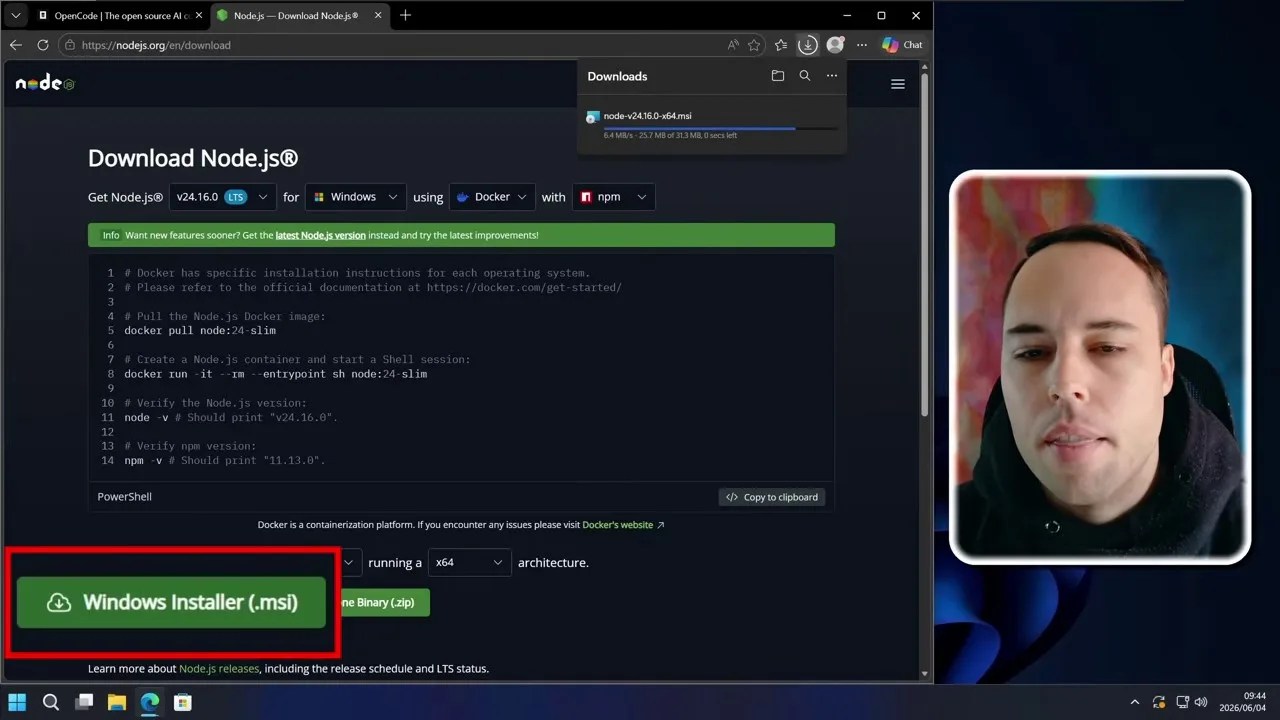Image resolution: width=1280 pixels, height=720 pixels.
Task: Expand the x64 architecture dropdown
Action: click(469, 562)
